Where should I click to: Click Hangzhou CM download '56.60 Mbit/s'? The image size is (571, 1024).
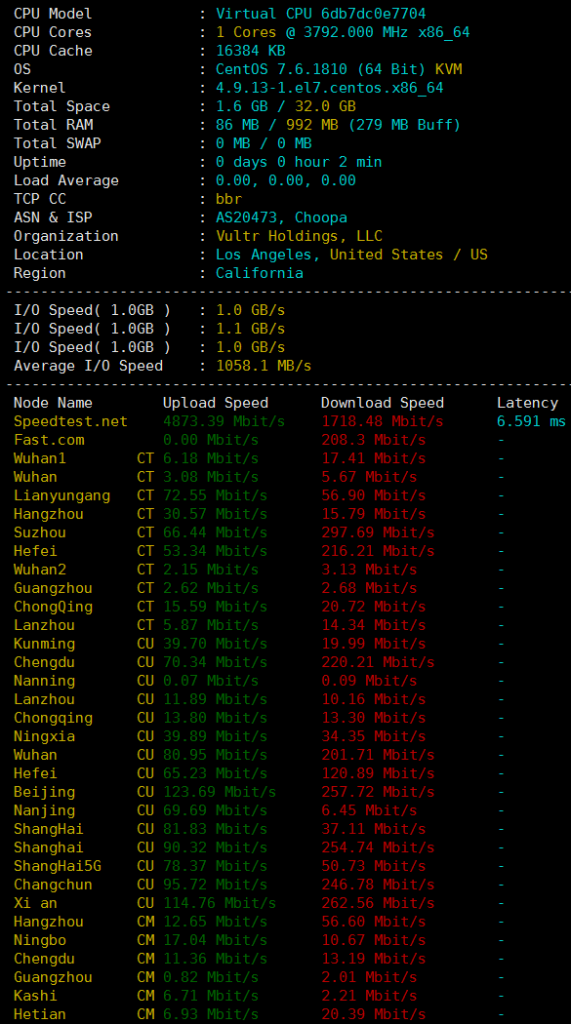pyautogui.click(x=374, y=922)
